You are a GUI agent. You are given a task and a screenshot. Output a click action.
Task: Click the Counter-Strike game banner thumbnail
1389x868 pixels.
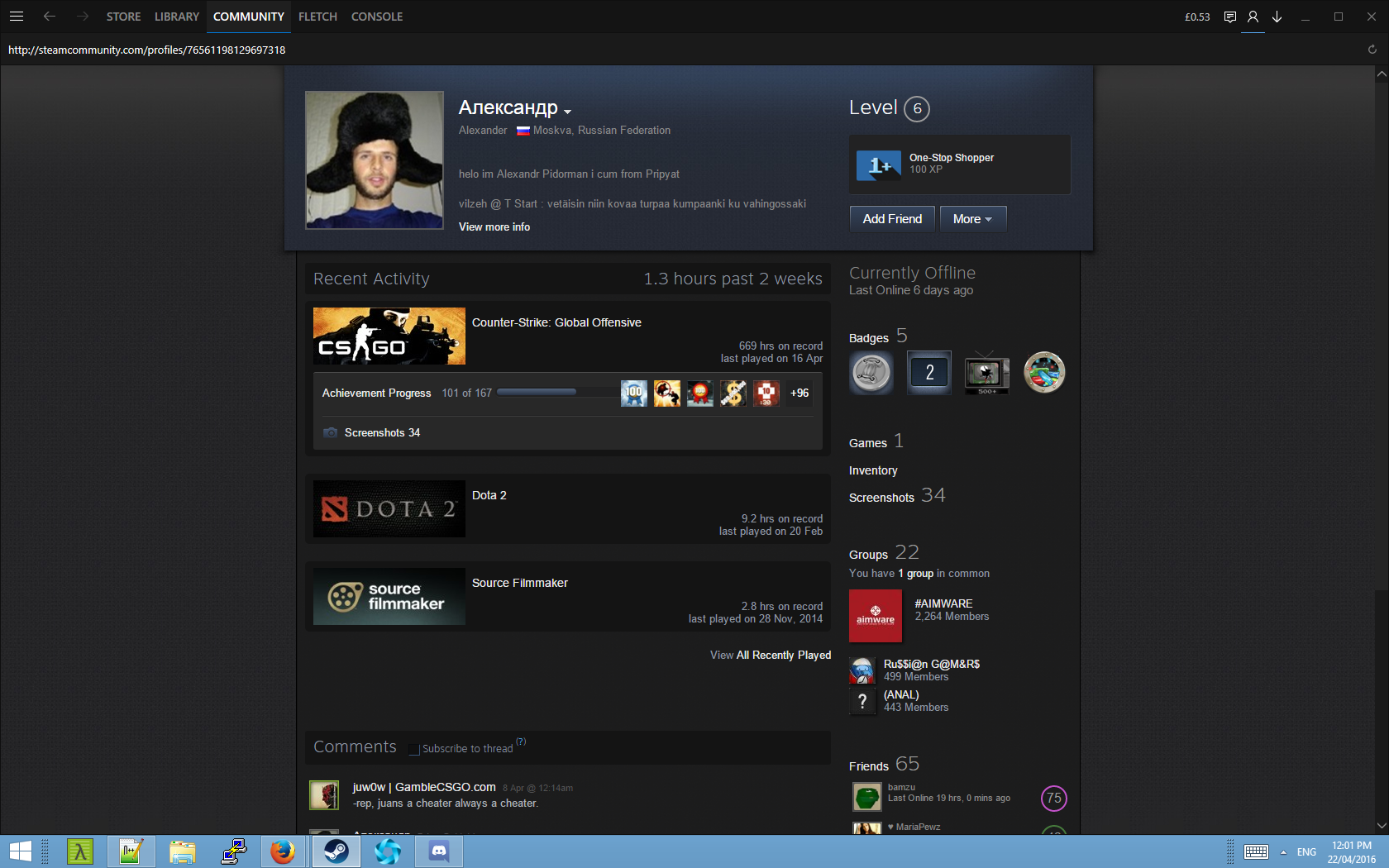(389, 336)
